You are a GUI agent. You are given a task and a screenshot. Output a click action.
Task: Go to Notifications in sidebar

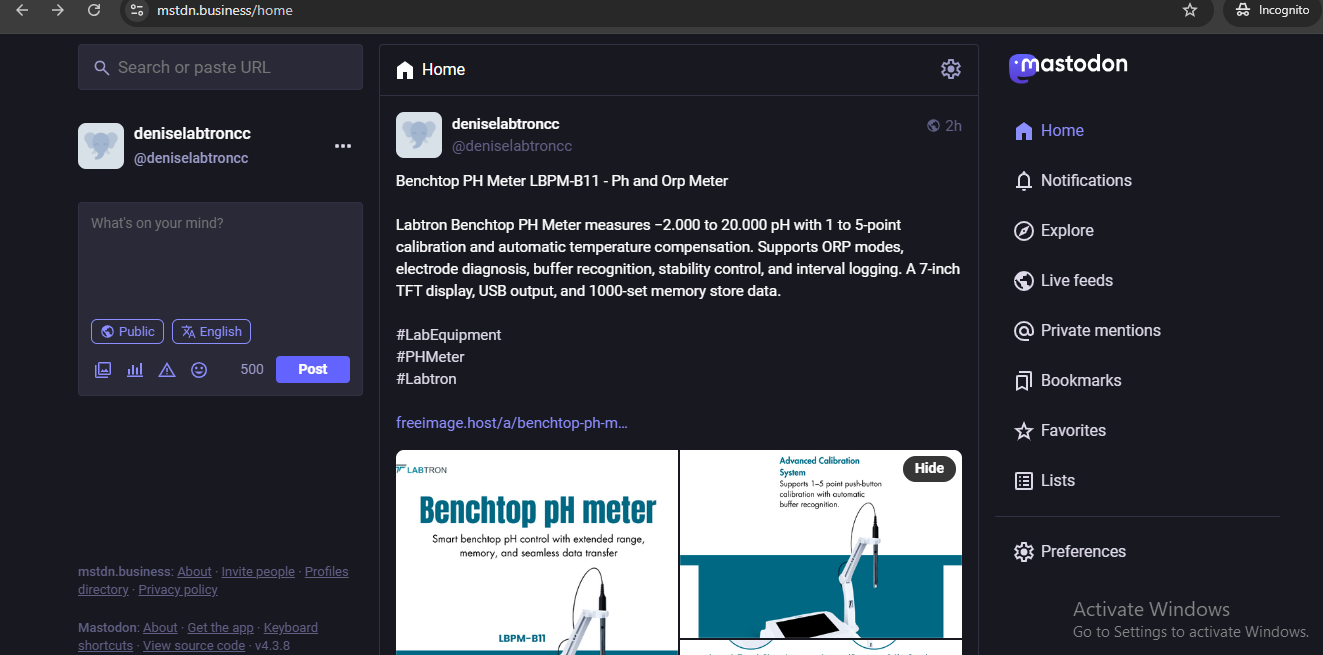pyautogui.click(x=1085, y=180)
